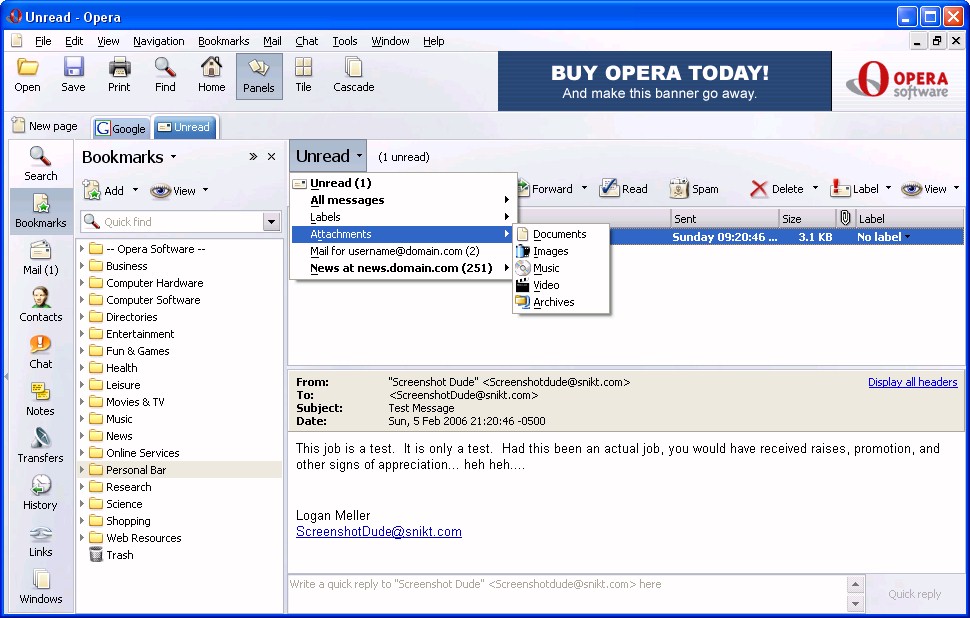Click the Display all headers link
Screen dimensions: 970x618
912,382
